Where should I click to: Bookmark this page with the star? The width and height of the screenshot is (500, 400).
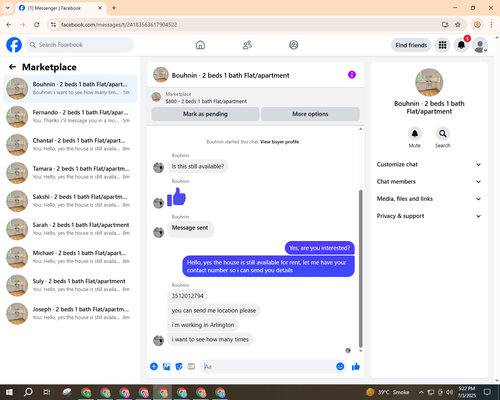point(458,25)
